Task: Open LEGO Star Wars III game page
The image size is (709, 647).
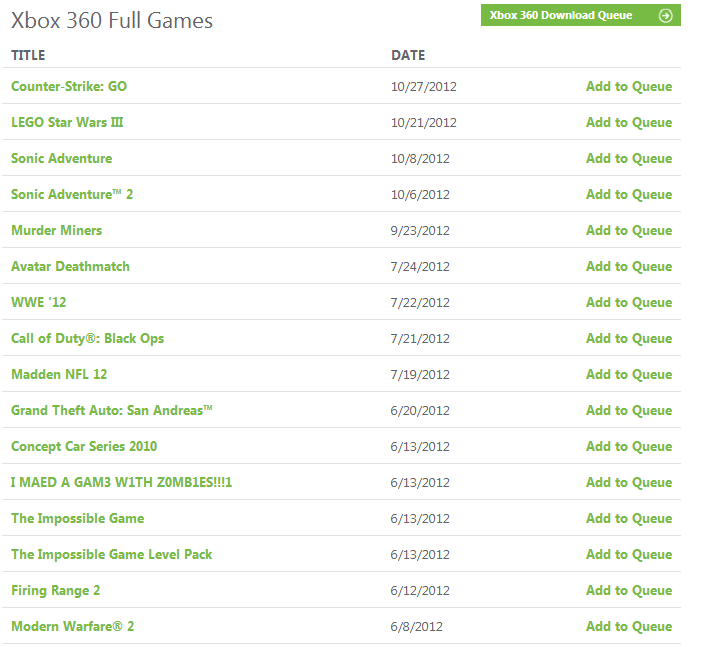Action: click(67, 123)
